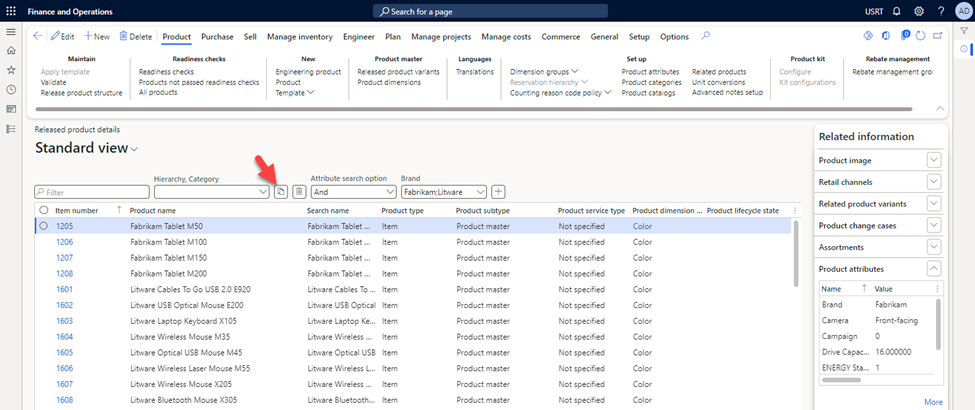Click the Search for a page box
The height and width of the screenshot is (410, 975).
pyautogui.click(x=491, y=11)
